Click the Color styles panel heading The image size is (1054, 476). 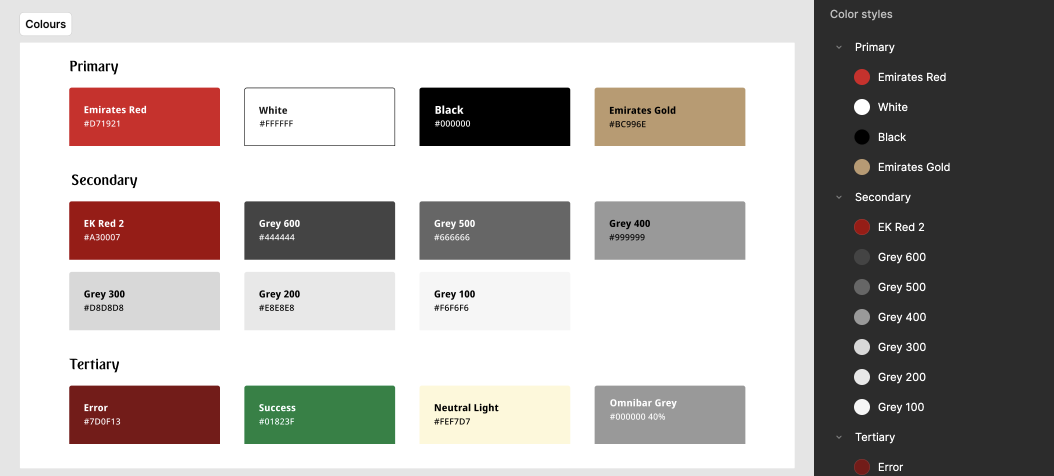pos(861,14)
